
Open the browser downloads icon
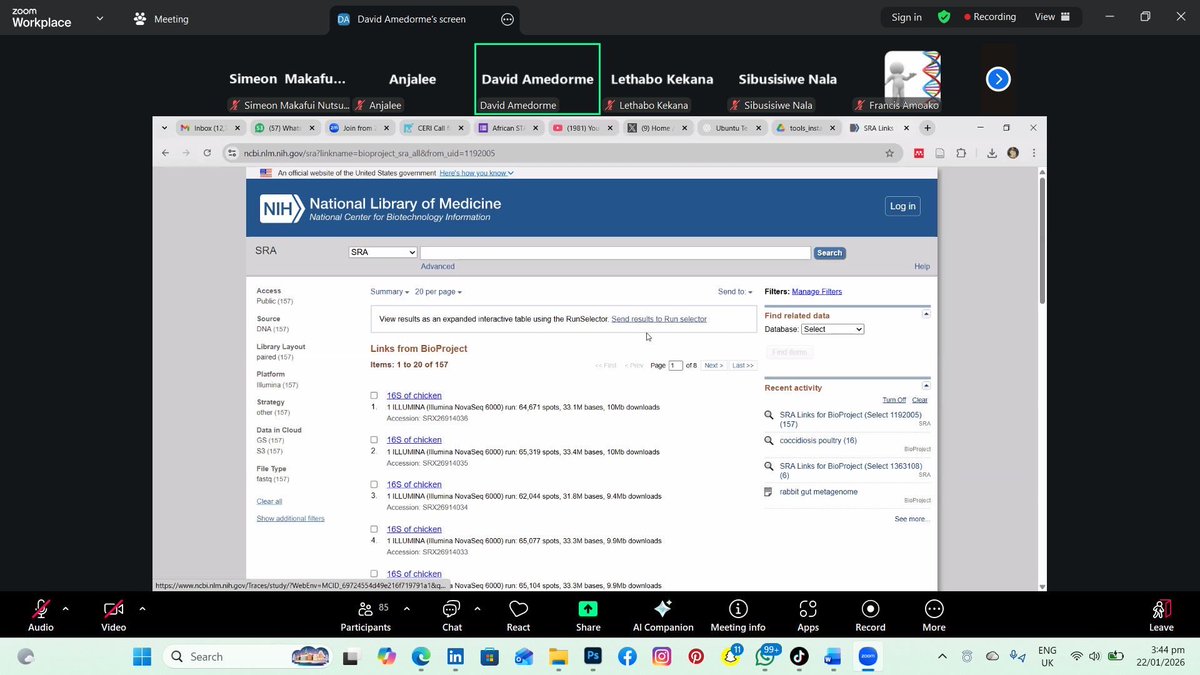pos(991,153)
